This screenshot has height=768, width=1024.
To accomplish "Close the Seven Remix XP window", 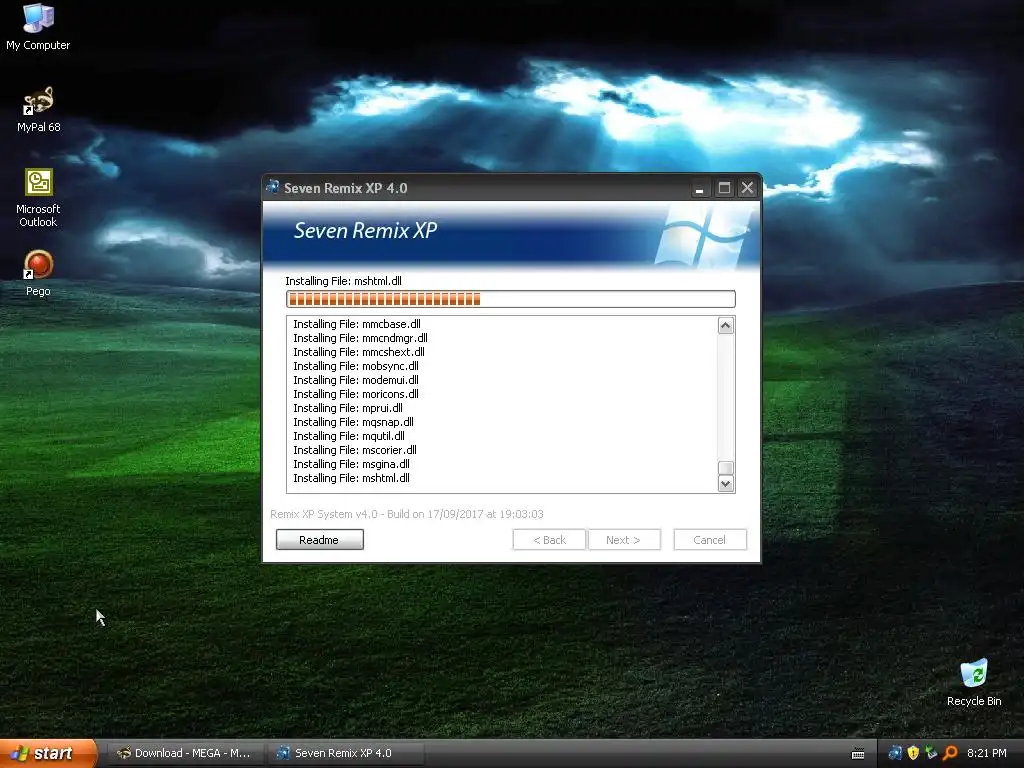I will pyautogui.click(x=747, y=188).
